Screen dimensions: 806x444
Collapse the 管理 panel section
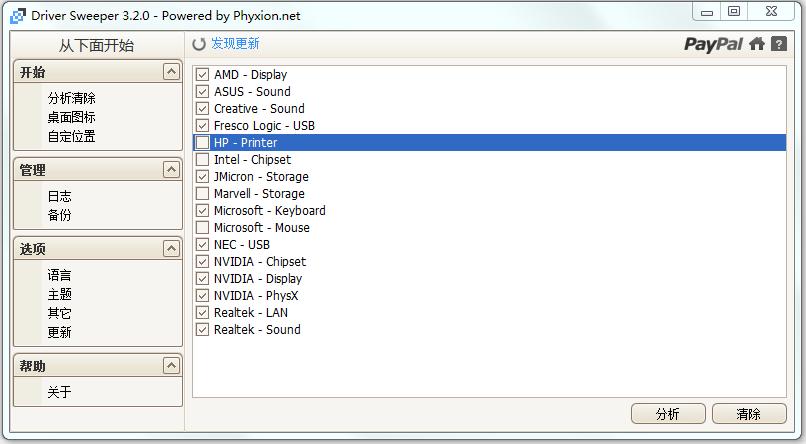[171, 170]
